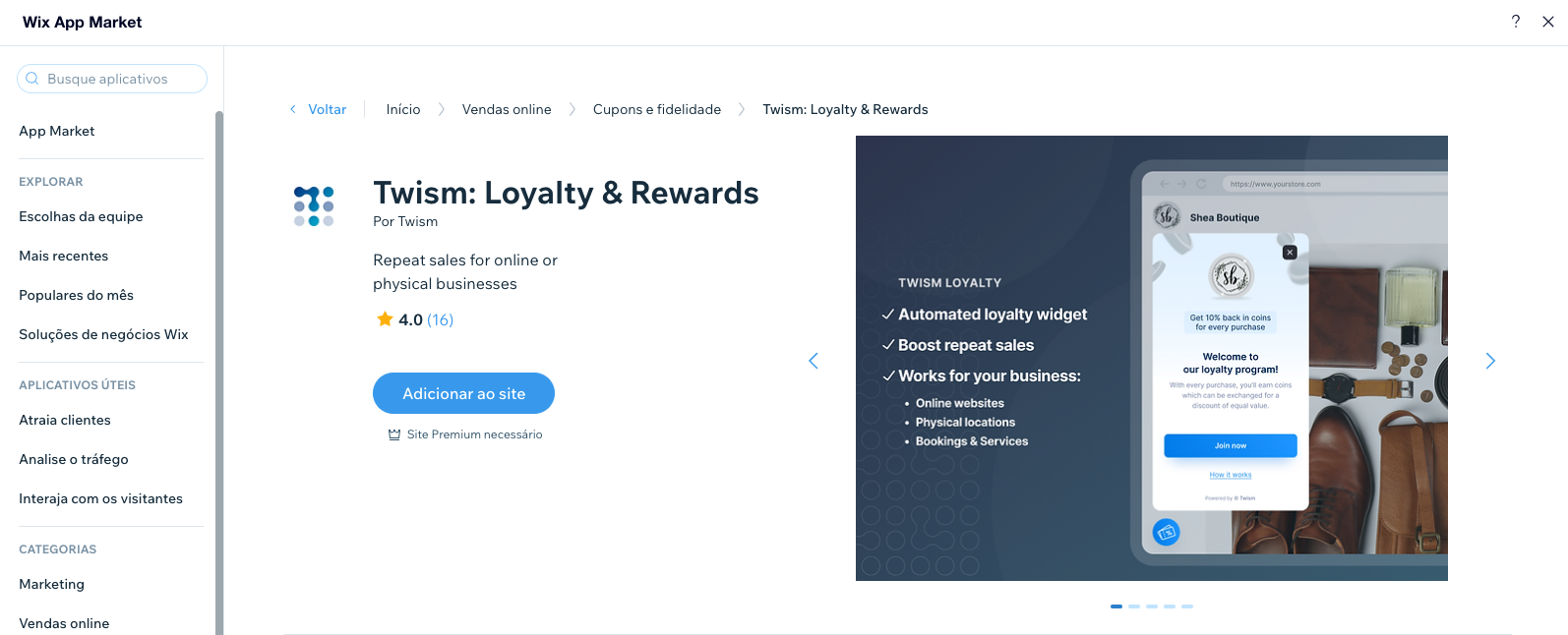Click the sidebar vertical scrollbar
The width and height of the screenshot is (1568, 635).
tap(219, 373)
